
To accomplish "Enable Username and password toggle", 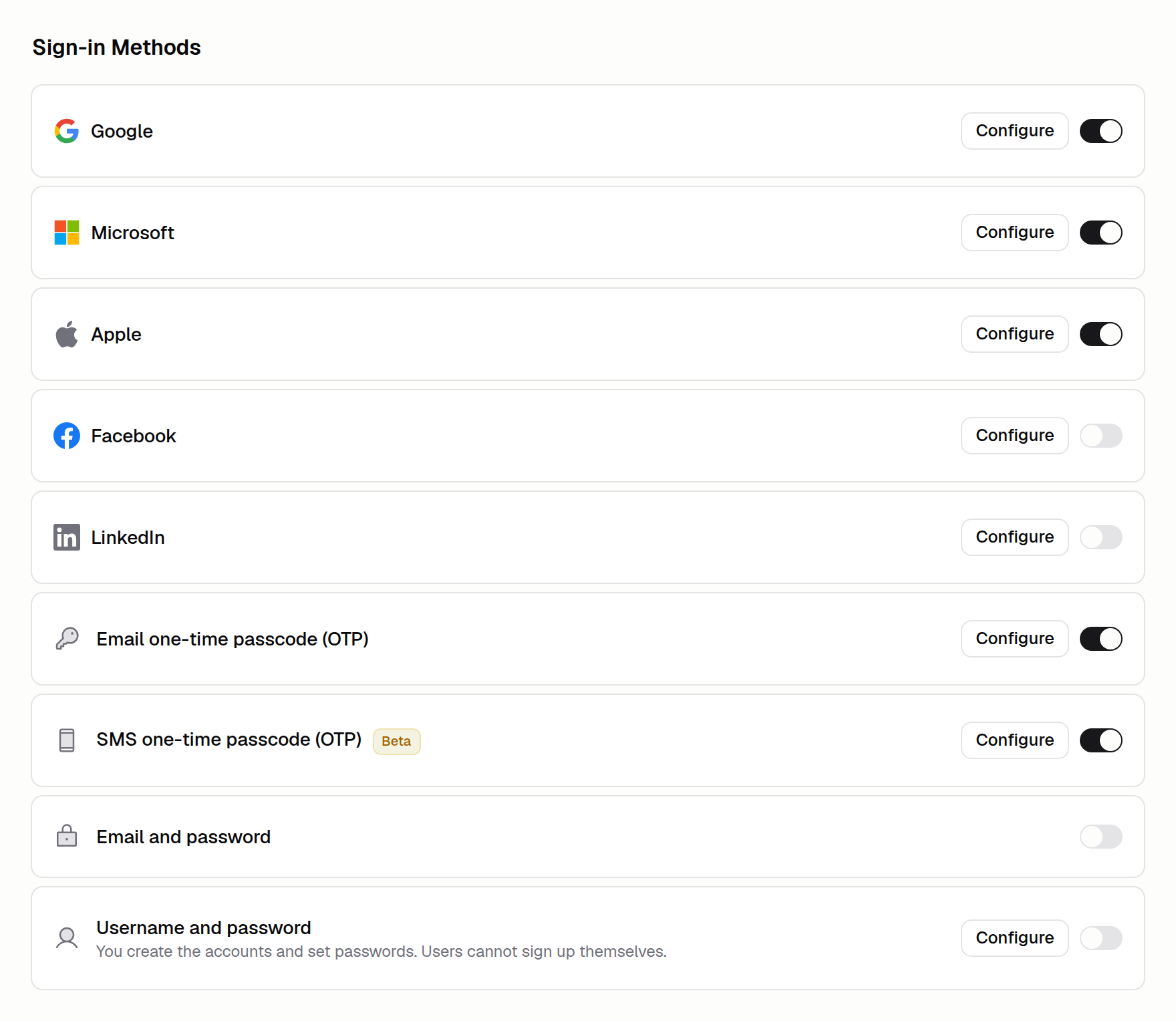I will pyautogui.click(x=1101, y=938).
